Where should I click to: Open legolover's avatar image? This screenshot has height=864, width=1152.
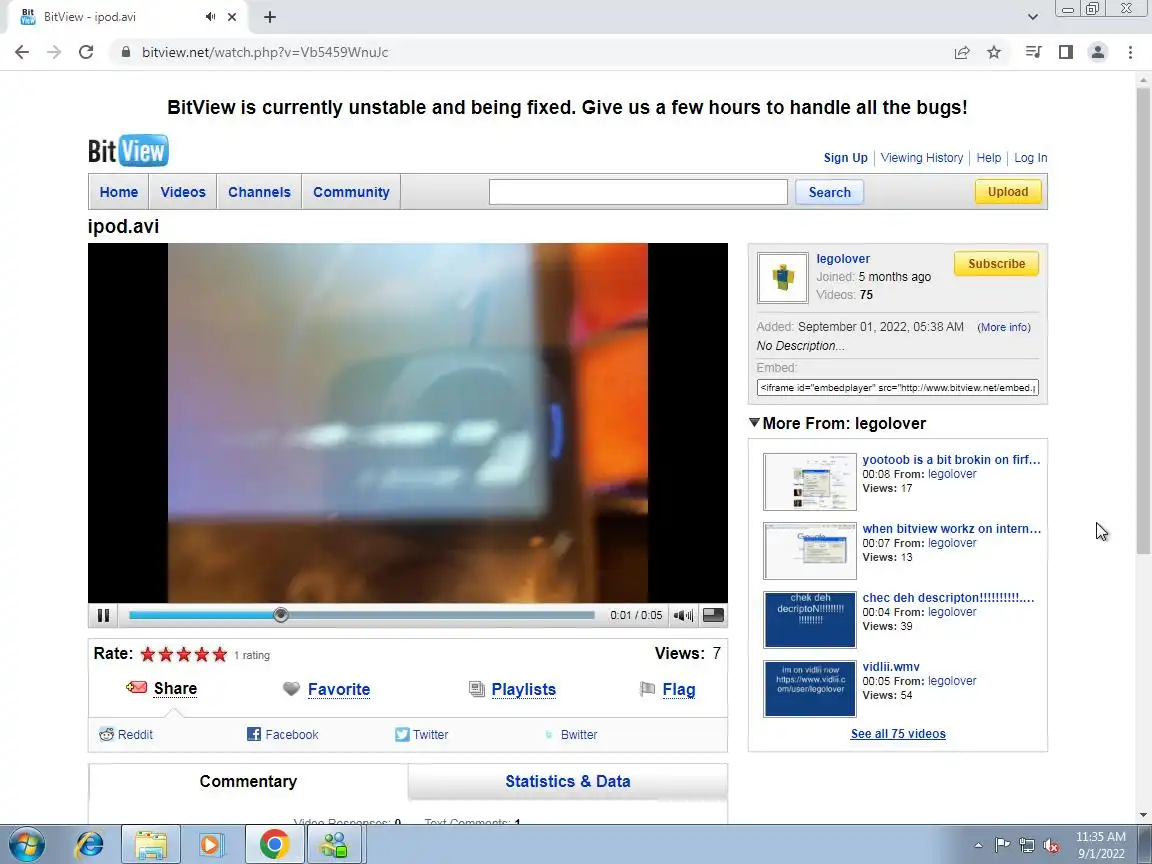coord(782,278)
